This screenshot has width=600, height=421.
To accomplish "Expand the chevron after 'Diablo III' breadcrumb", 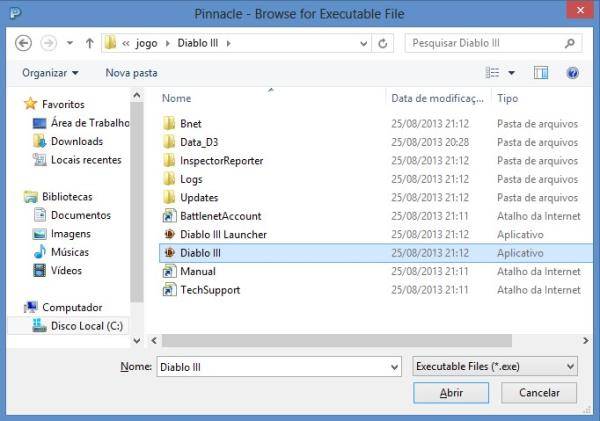I will (x=228, y=43).
